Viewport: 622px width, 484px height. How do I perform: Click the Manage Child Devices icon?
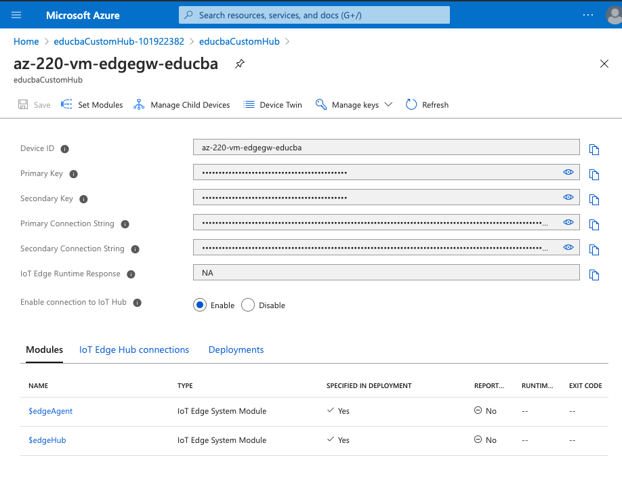139,104
